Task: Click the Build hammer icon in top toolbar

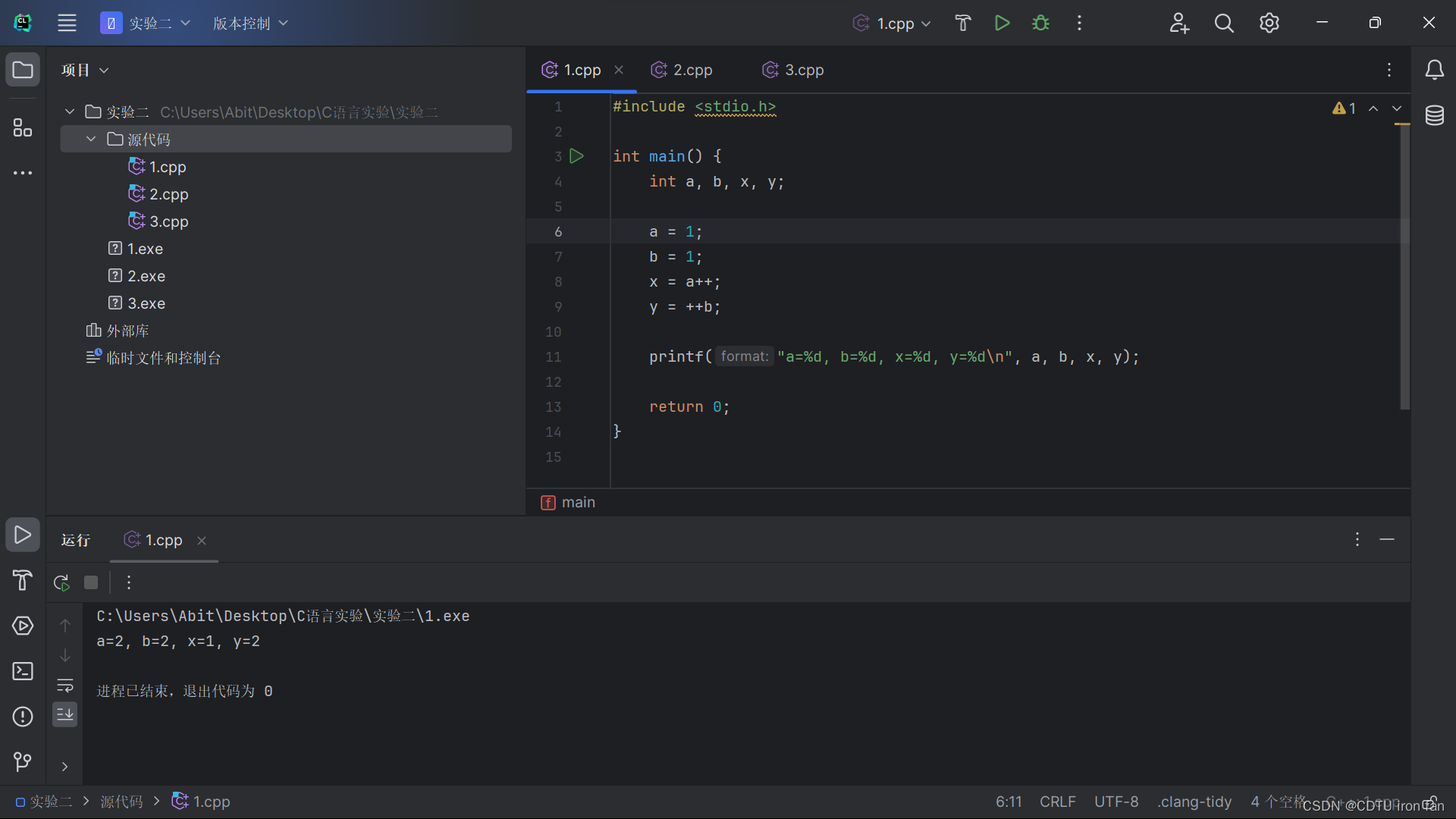Action: 962,23
